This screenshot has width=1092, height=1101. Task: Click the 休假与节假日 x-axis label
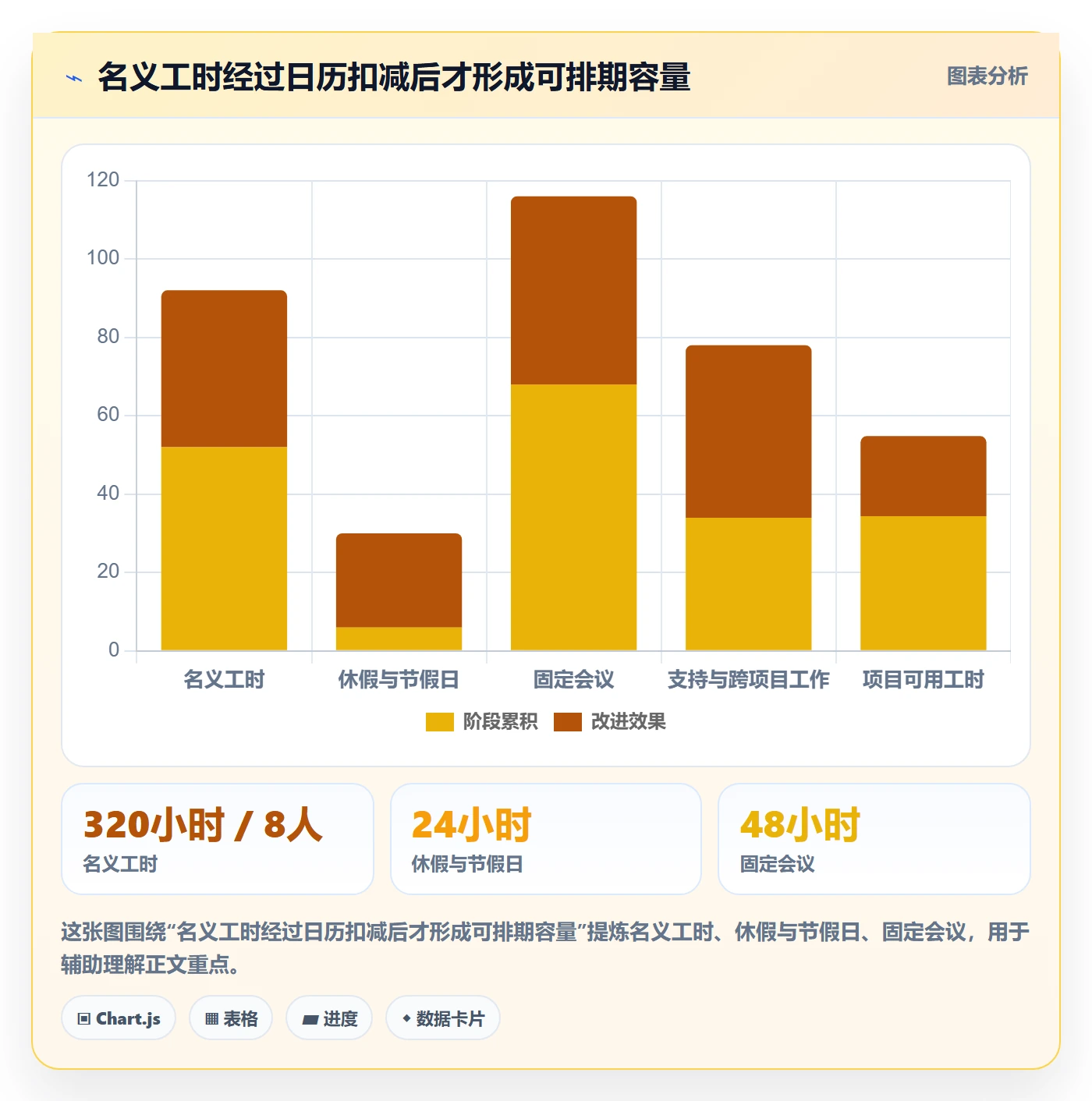point(399,679)
